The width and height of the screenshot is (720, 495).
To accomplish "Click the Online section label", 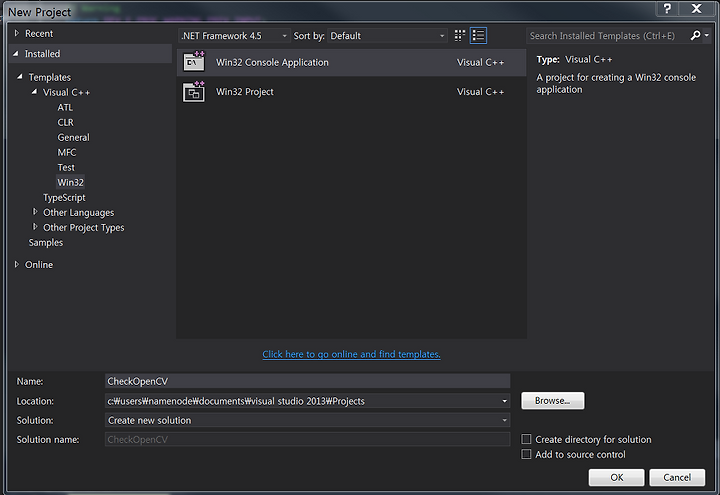I will 39,264.
